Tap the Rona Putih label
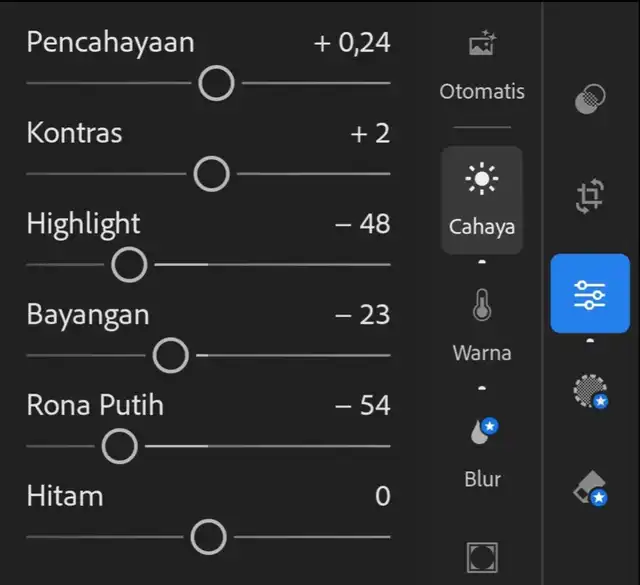640x585 pixels. 95,405
